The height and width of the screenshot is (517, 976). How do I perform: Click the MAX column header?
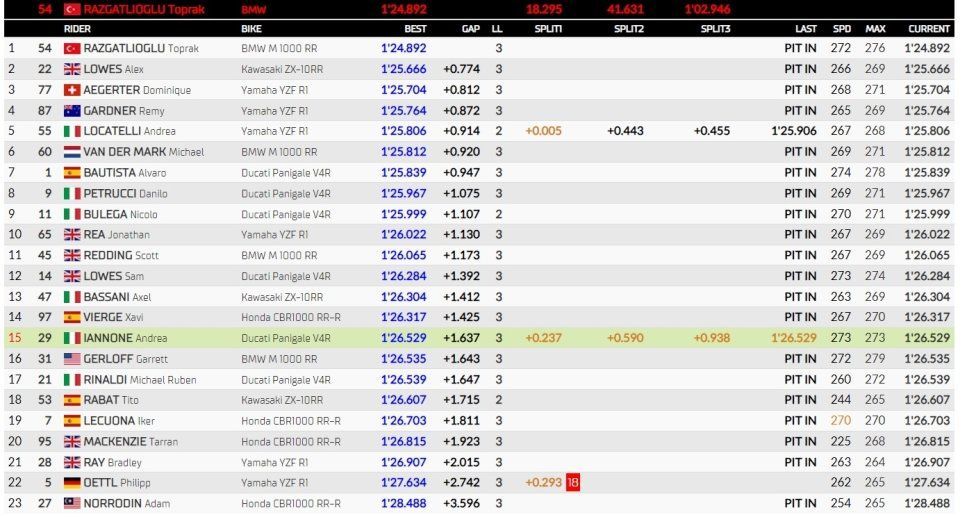(875, 29)
